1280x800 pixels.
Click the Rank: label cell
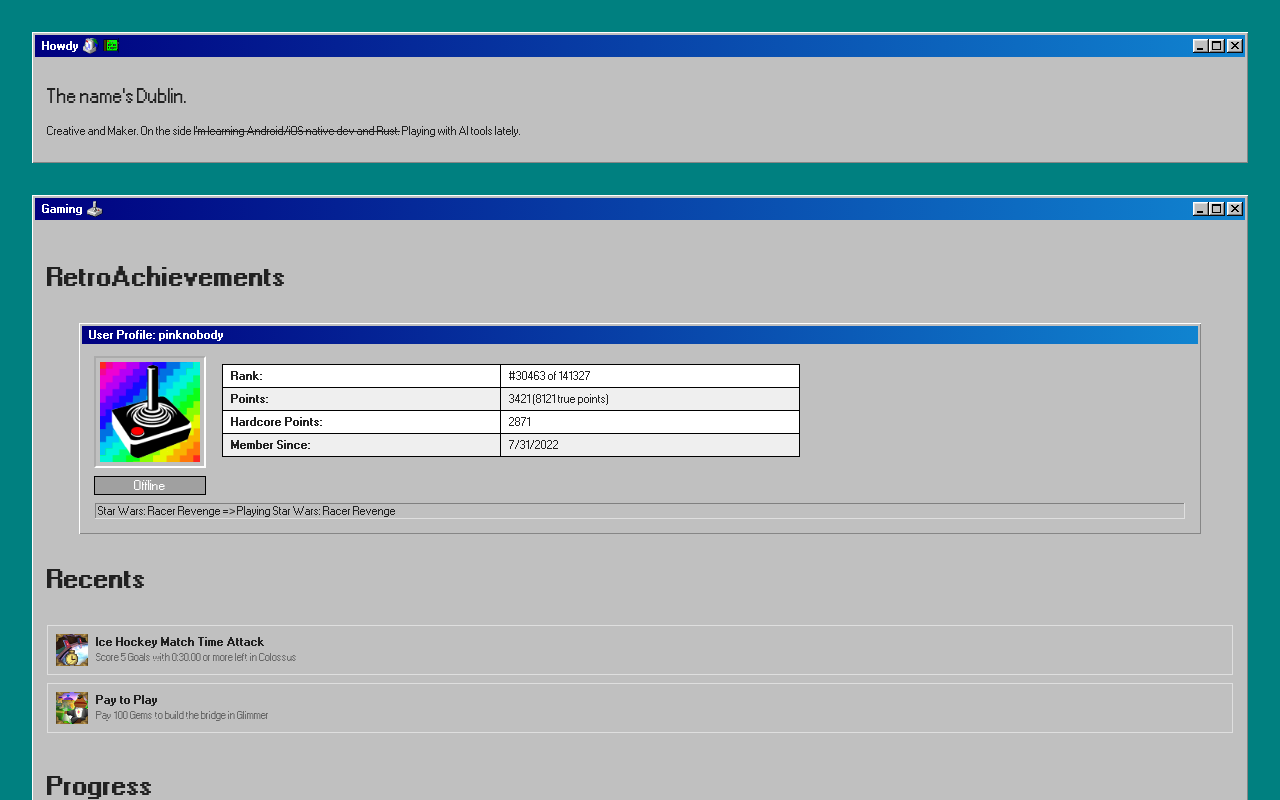tap(361, 376)
